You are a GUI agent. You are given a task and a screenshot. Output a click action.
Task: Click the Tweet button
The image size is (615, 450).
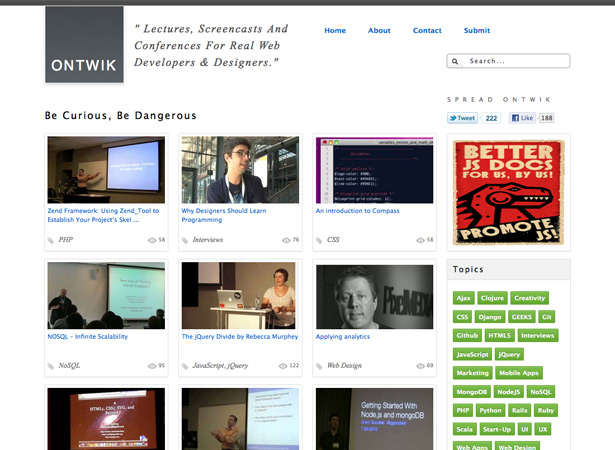tap(462, 118)
